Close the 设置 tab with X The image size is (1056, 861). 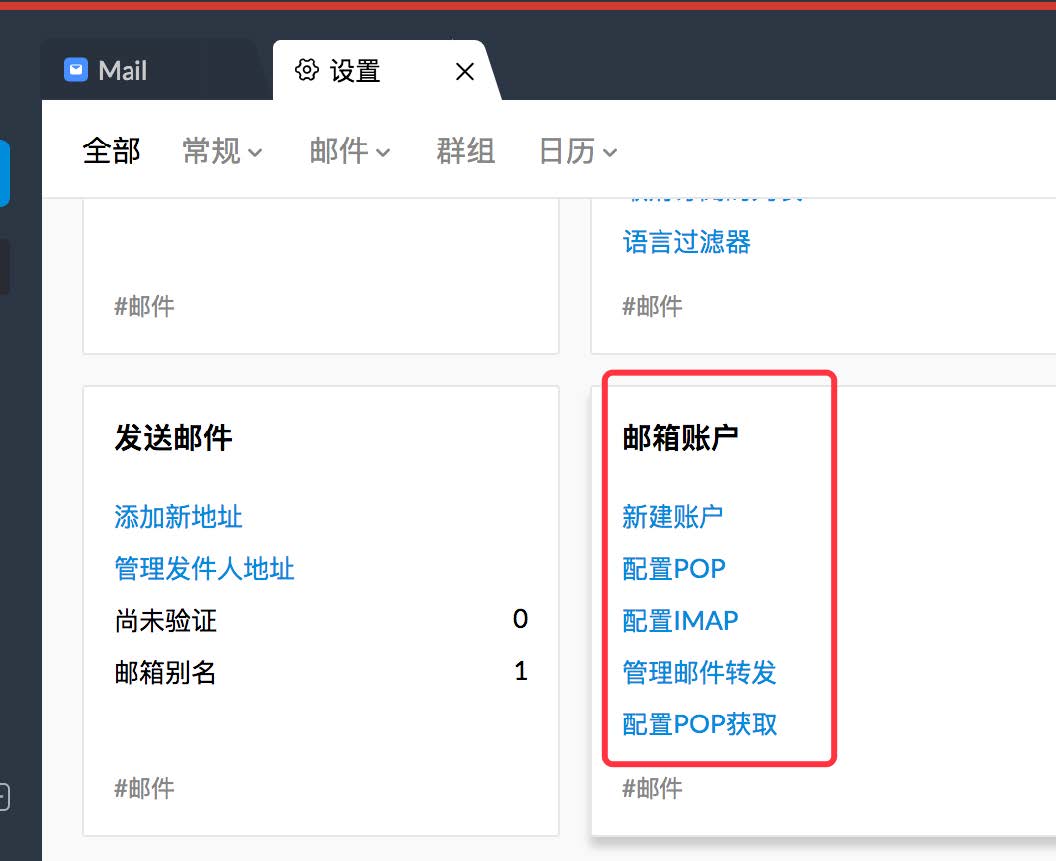pyautogui.click(x=464, y=71)
